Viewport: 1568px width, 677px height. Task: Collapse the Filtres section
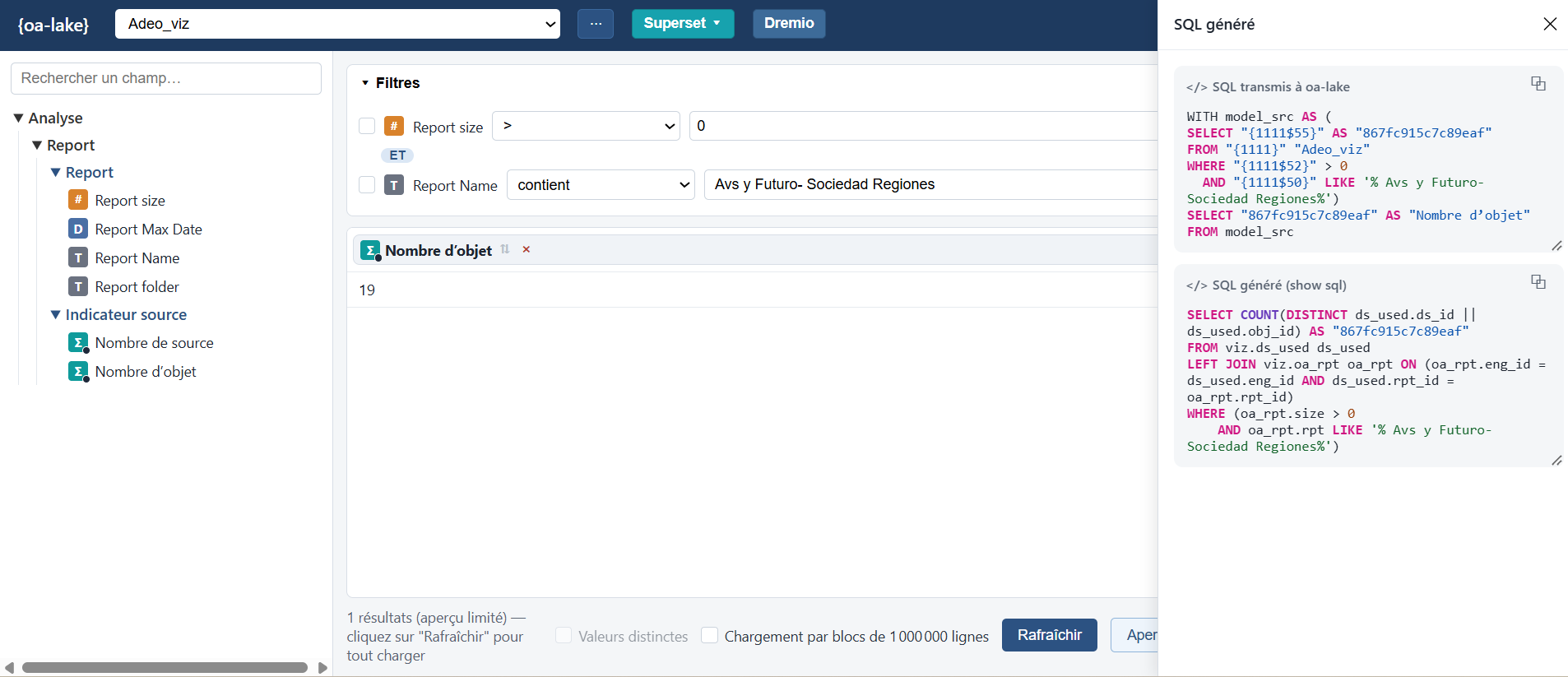tap(365, 83)
